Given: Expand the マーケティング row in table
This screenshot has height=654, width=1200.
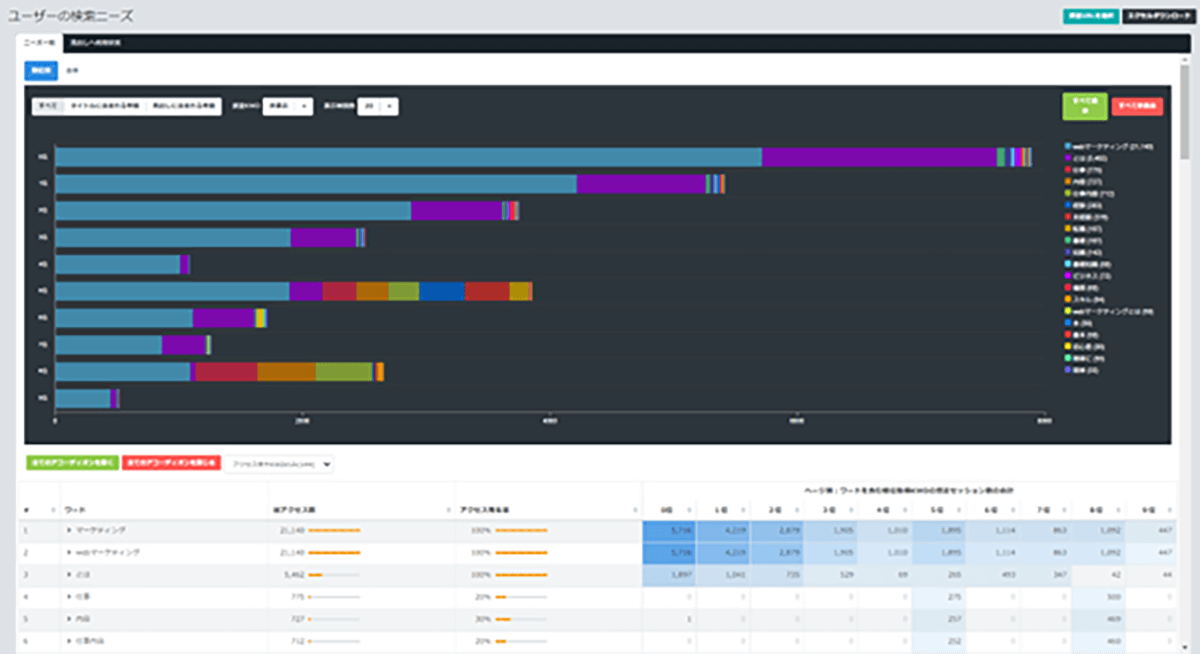Looking at the screenshot, I should (x=69, y=530).
